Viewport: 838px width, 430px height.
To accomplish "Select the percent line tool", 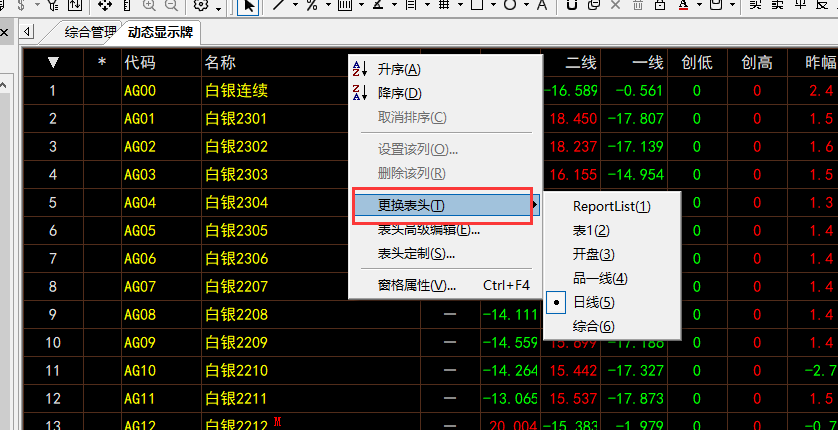I will pos(312,5).
